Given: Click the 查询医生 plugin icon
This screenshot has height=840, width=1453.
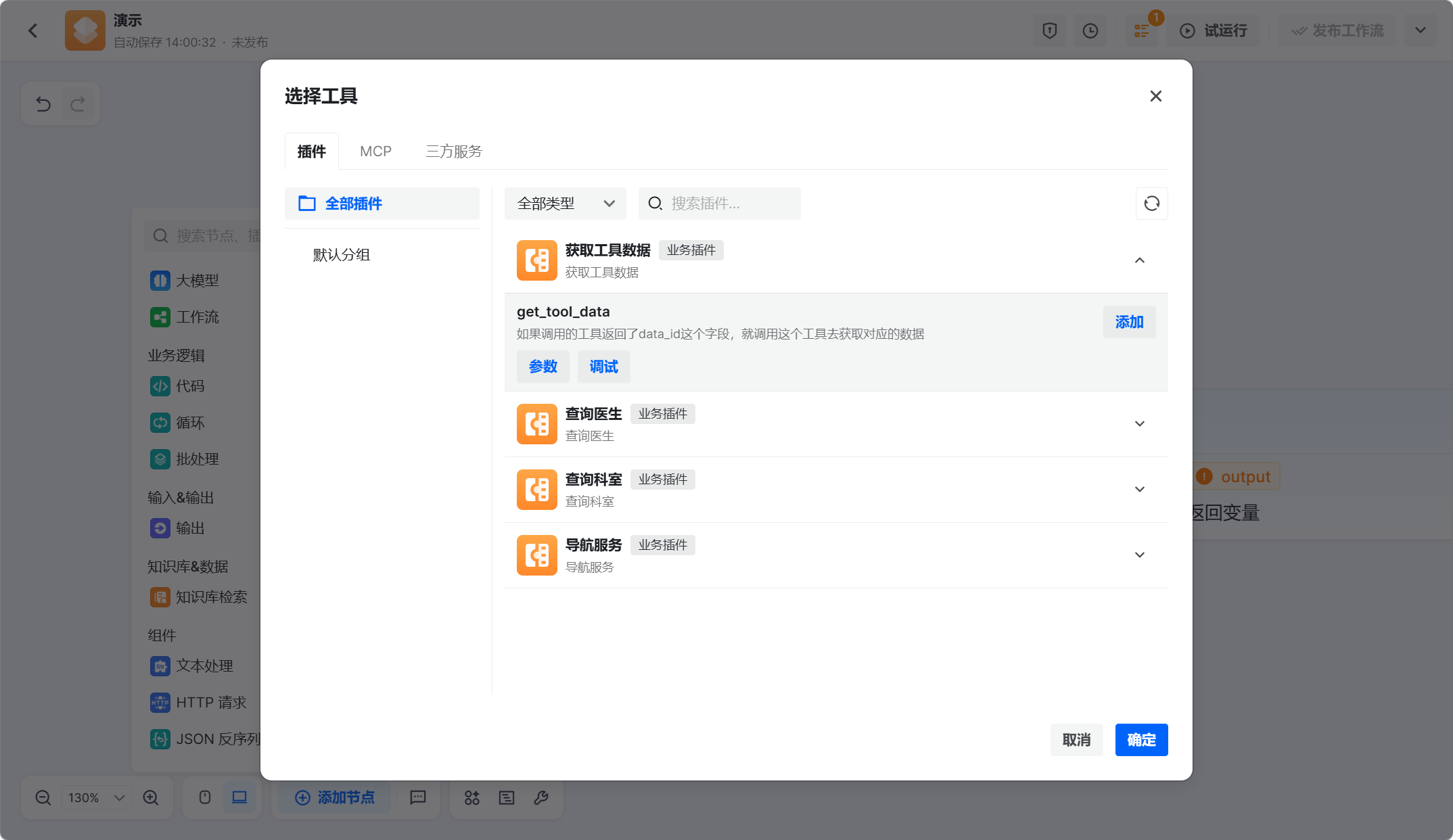Looking at the screenshot, I should click(536, 424).
